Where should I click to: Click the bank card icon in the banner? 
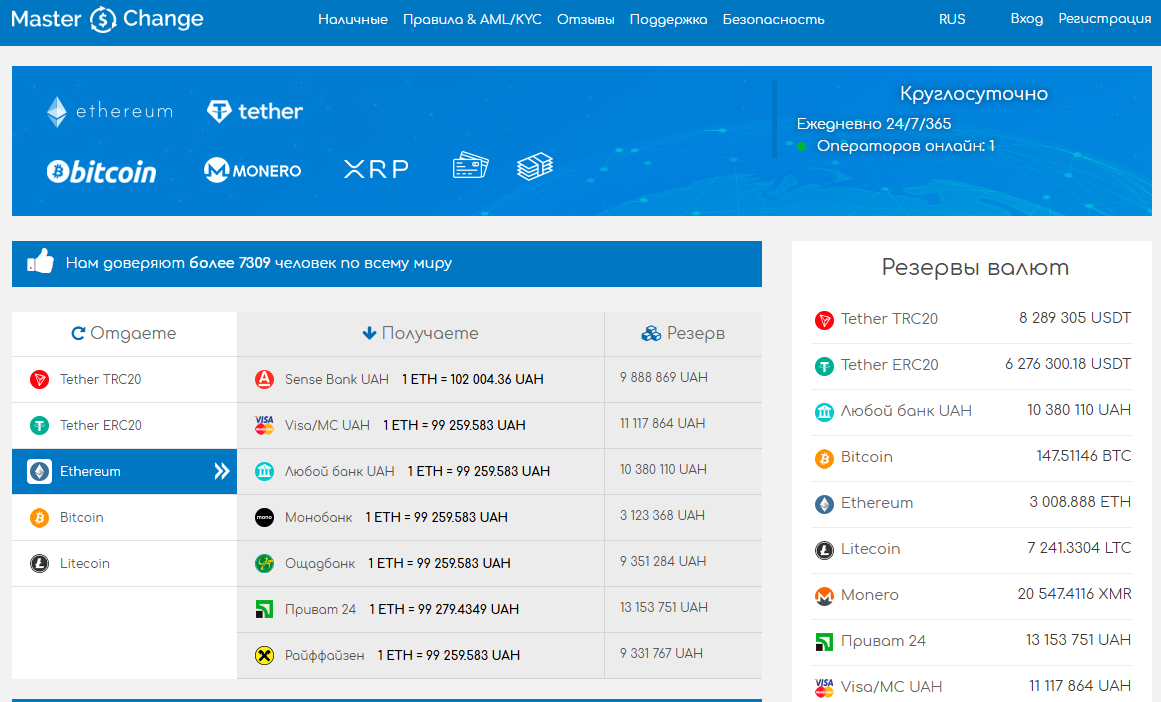(470, 165)
